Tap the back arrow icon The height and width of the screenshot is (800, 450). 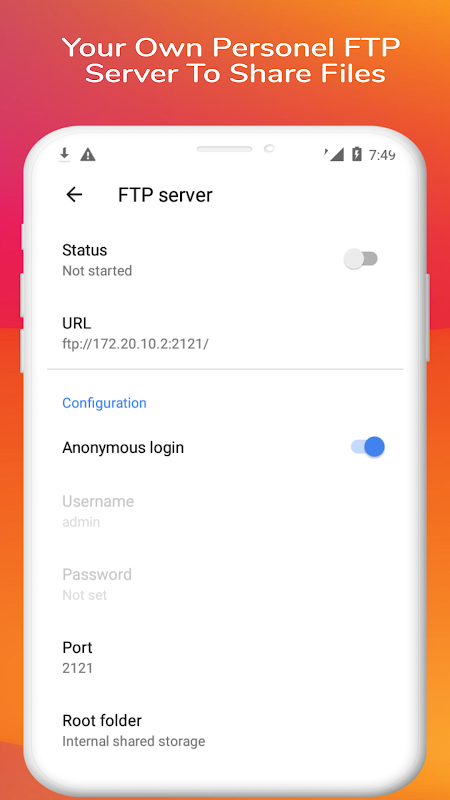pos(74,195)
